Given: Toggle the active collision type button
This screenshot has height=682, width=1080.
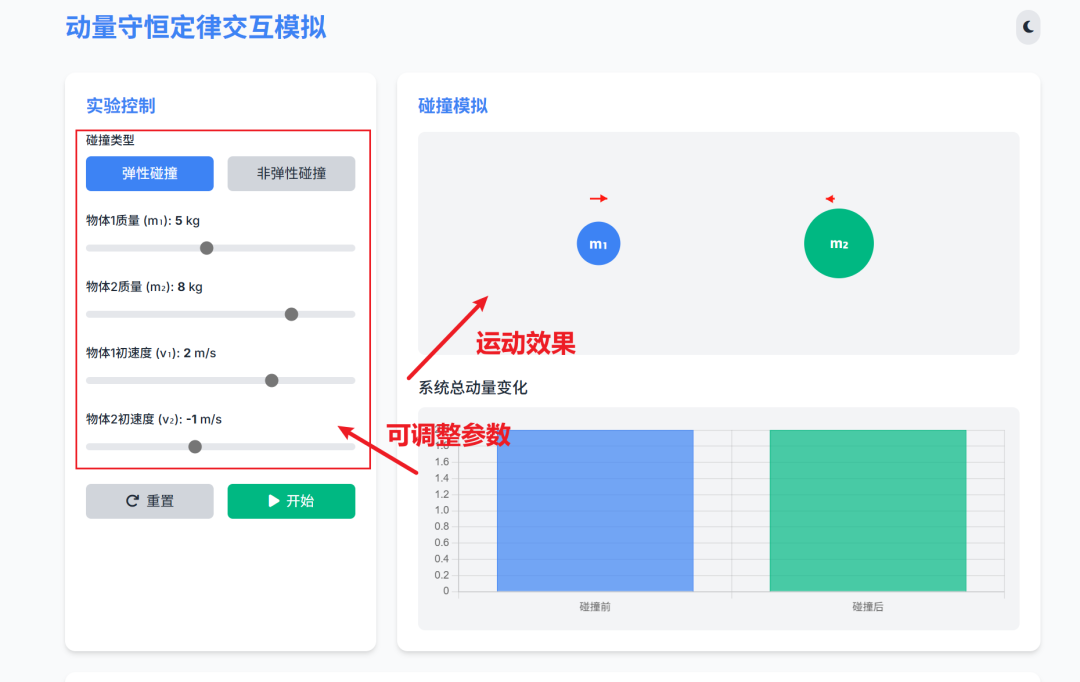Looking at the screenshot, I should [150, 173].
